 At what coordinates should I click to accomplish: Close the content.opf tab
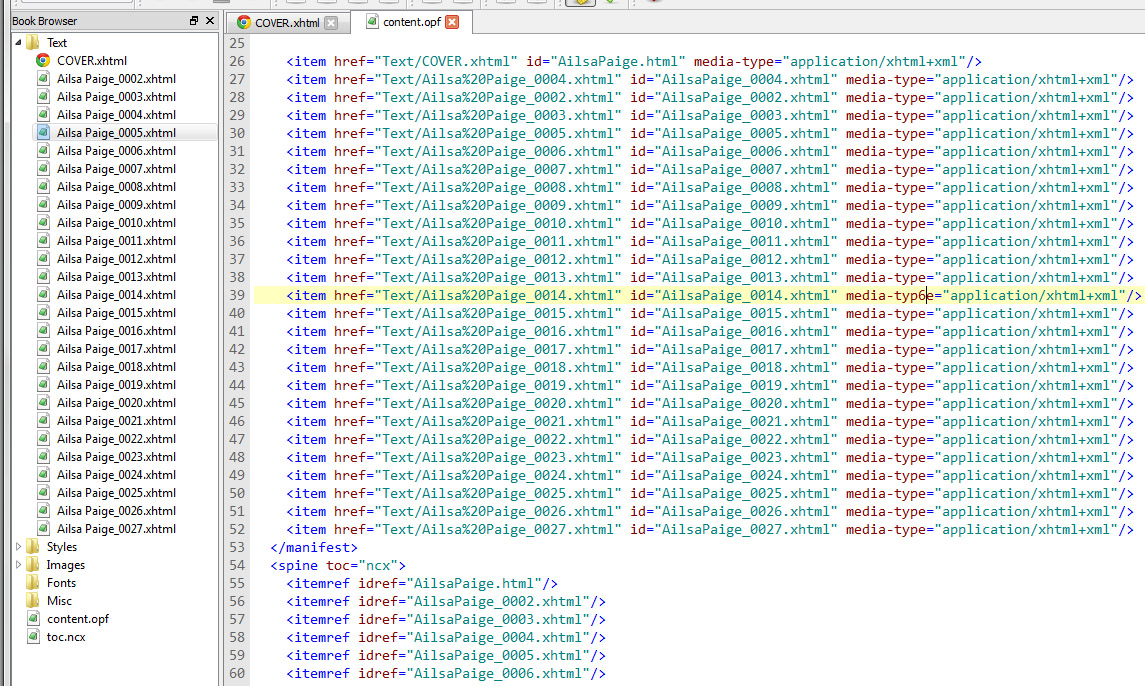[x=452, y=22]
